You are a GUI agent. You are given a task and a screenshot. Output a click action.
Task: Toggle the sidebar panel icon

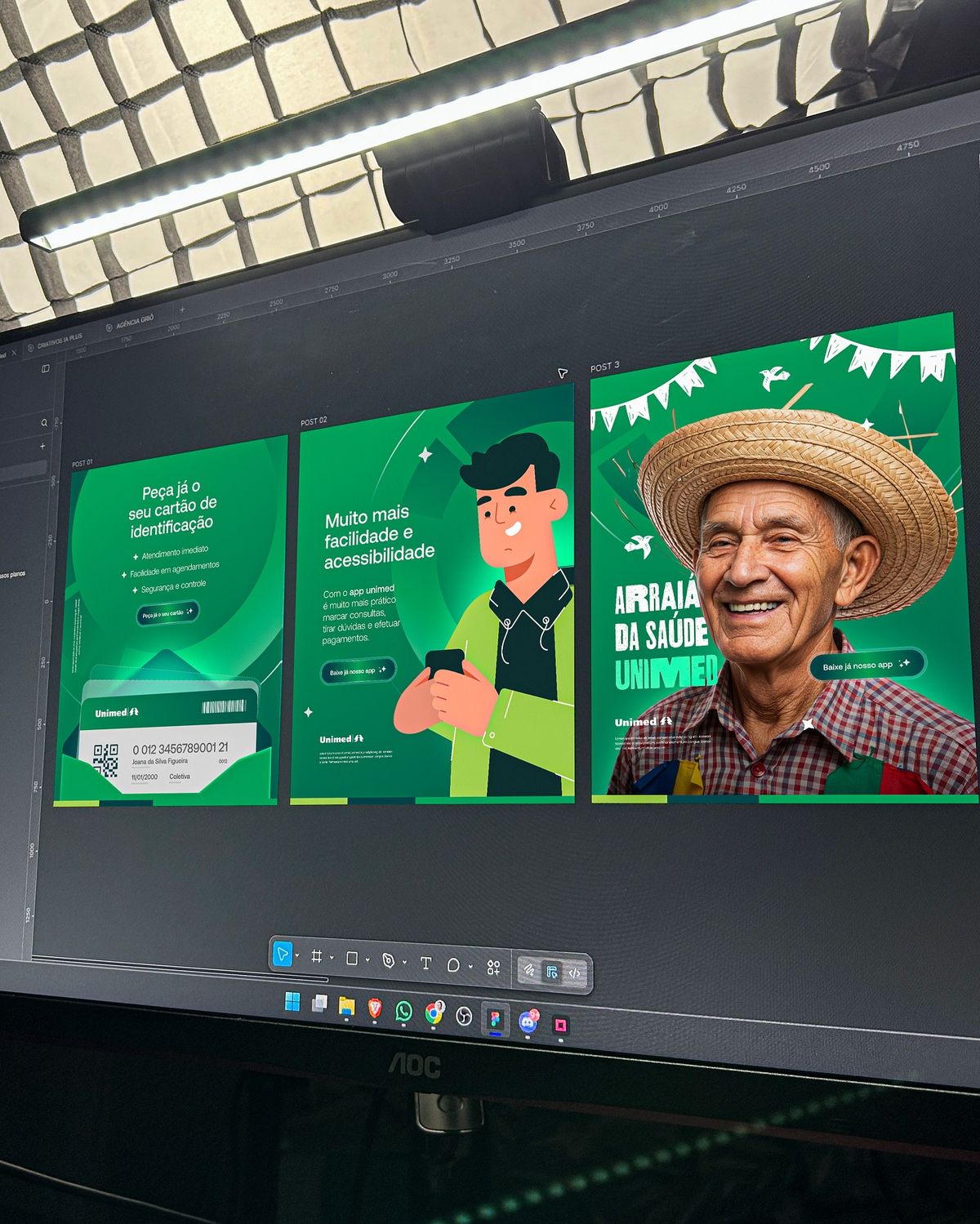pos(45,369)
